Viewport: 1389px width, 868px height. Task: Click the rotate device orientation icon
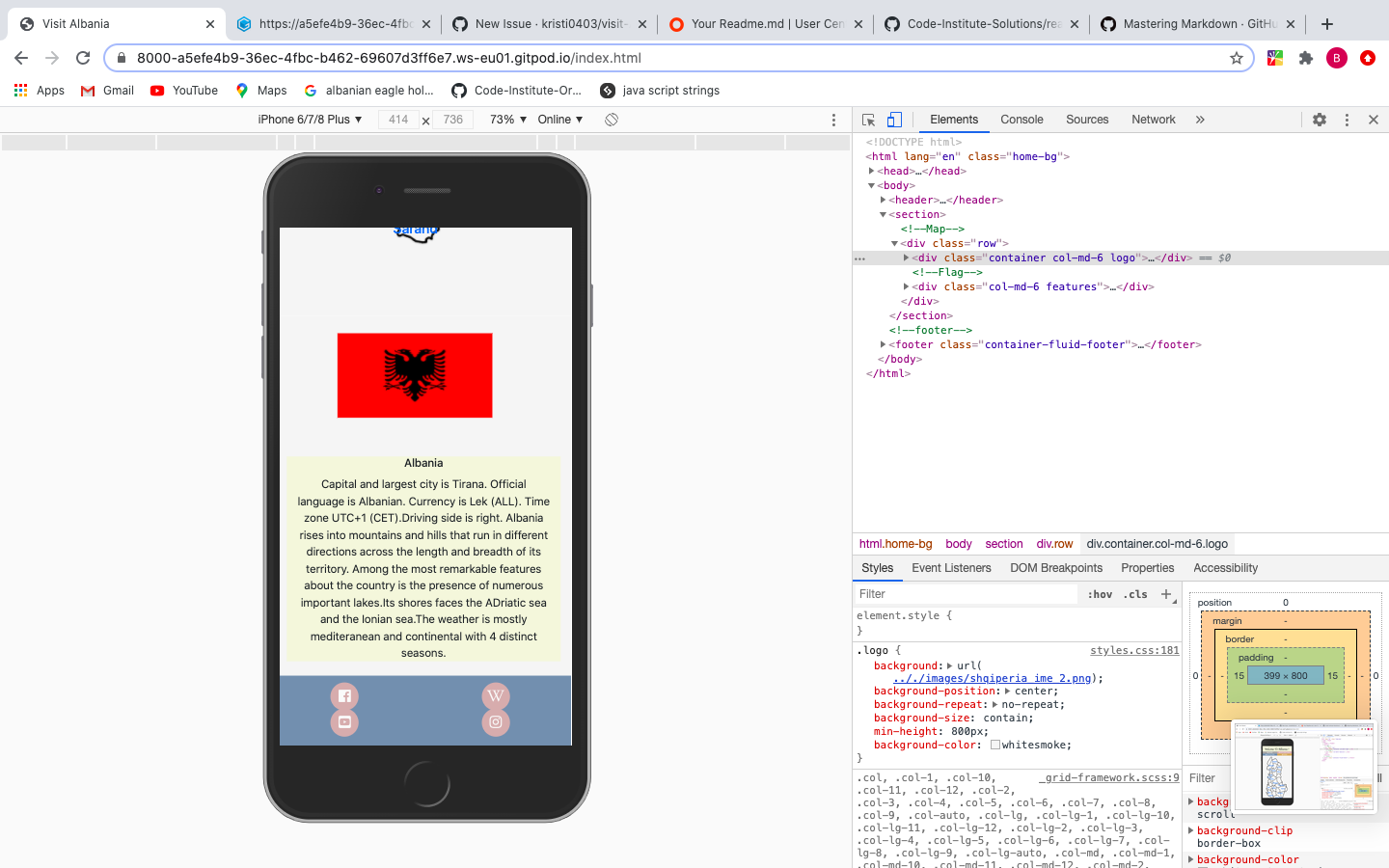pos(612,120)
